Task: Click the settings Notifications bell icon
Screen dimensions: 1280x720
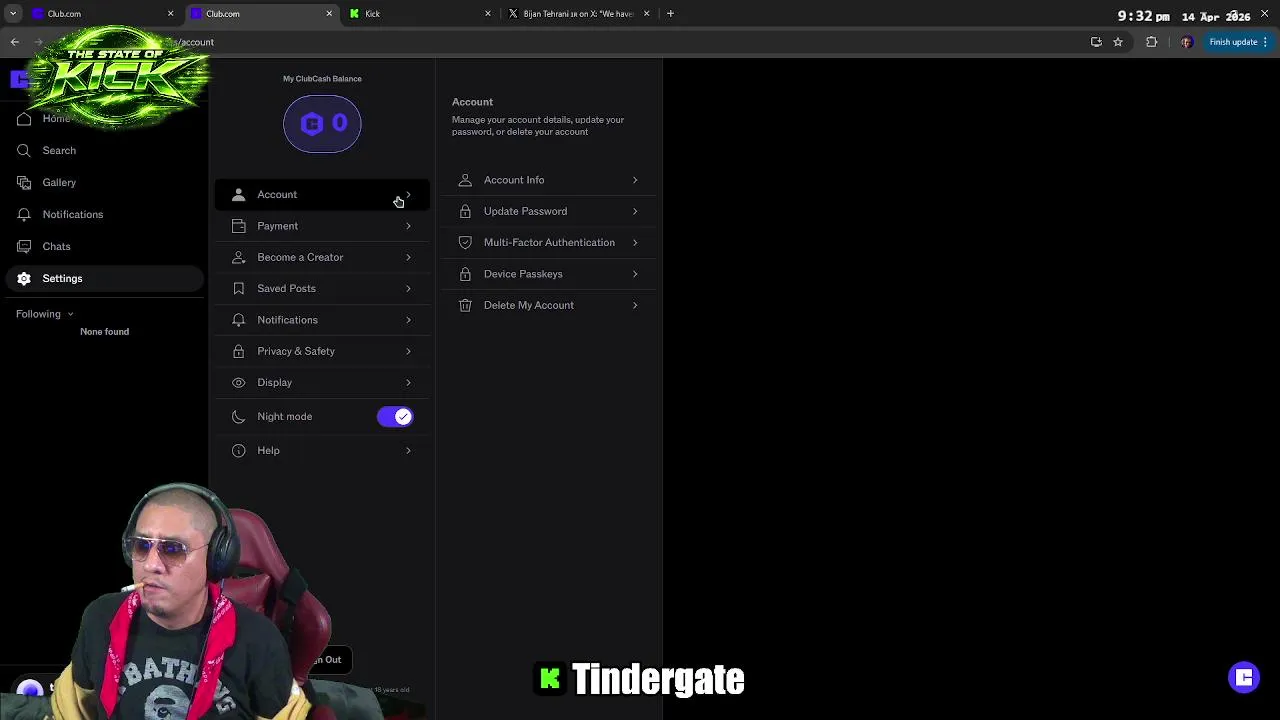Action: click(238, 320)
